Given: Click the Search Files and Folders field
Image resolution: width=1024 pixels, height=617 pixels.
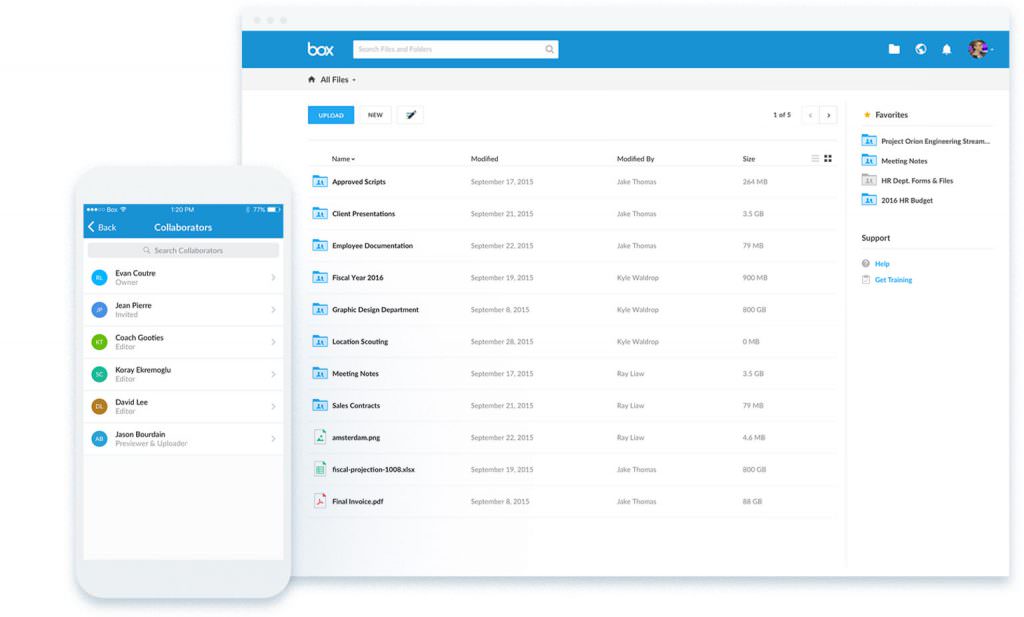Looking at the screenshot, I should (455, 48).
